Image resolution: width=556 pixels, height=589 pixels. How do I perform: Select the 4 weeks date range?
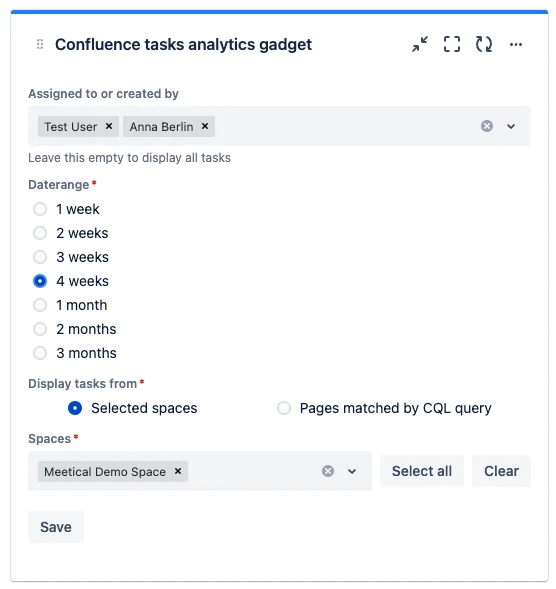[x=40, y=281]
